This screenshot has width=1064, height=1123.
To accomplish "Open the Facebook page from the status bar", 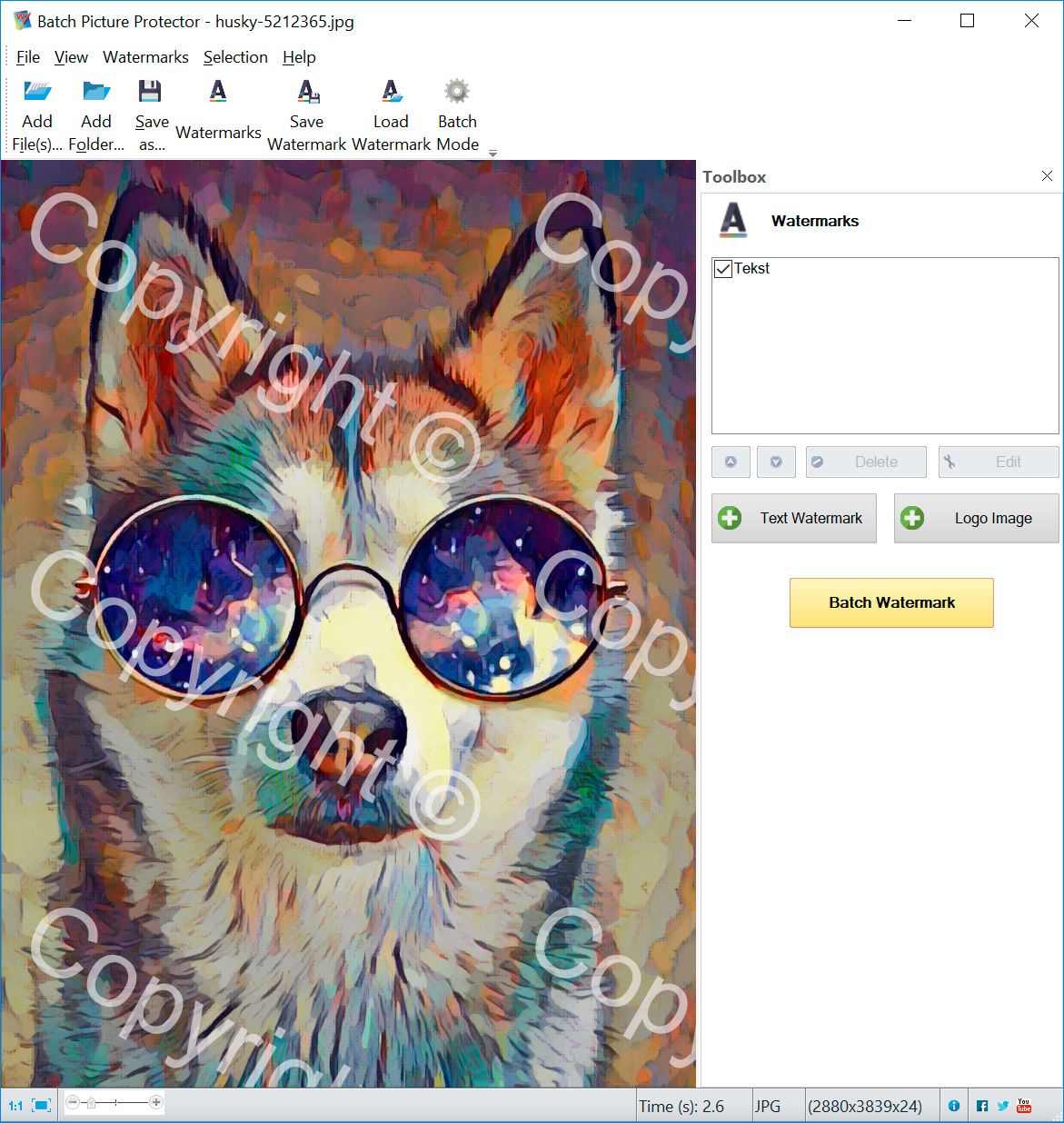I will pyautogui.click(x=982, y=1106).
